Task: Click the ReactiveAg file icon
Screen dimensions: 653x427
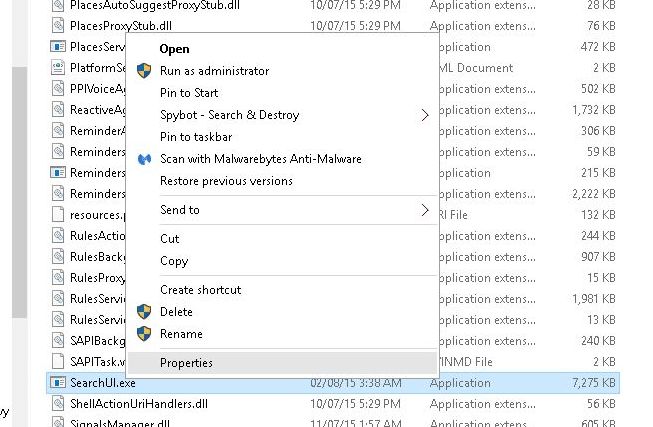Action: (58, 109)
